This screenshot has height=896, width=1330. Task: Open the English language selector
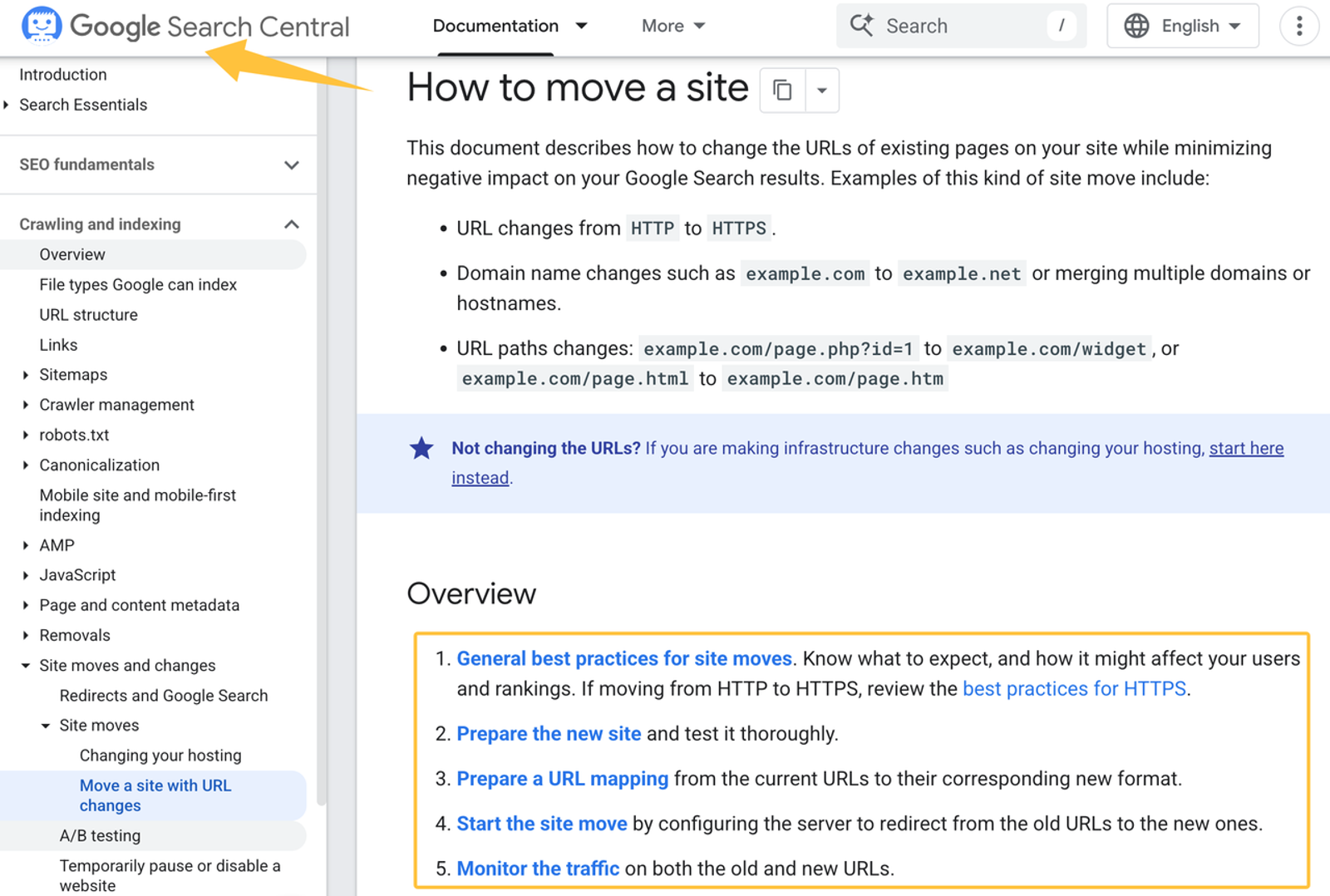click(1183, 26)
